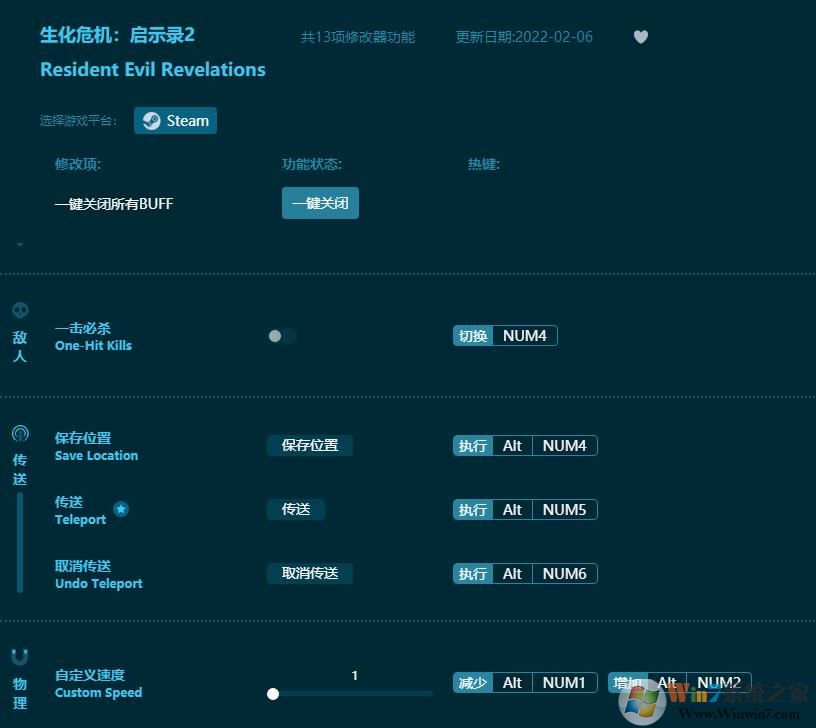
Task: Click the teleport category icon
Action: 20,433
